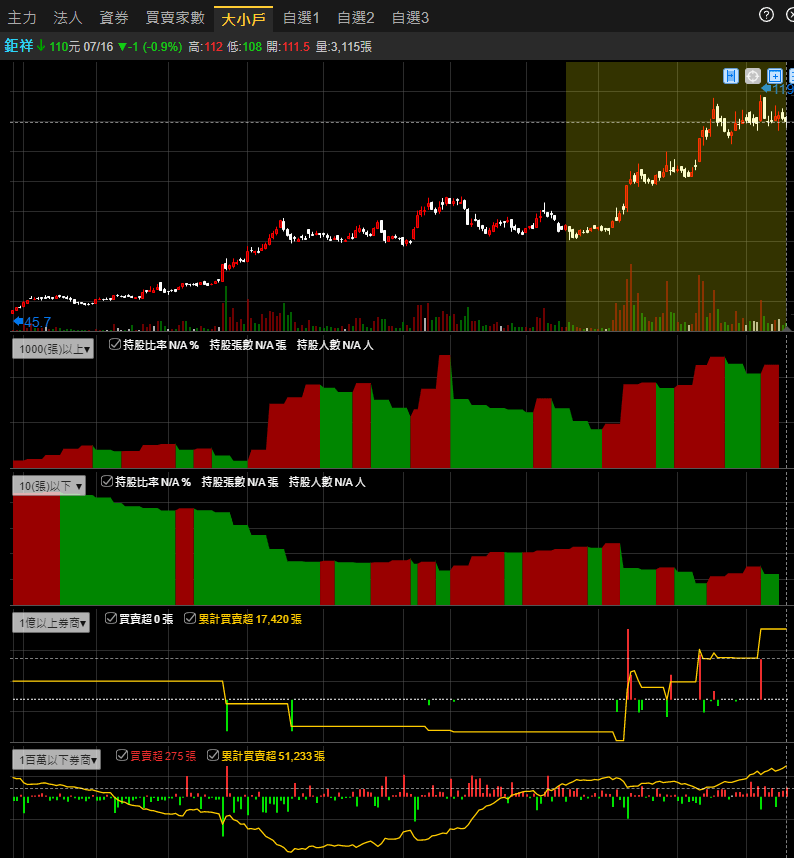Click the 07/16 date label
This screenshot has height=858, width=794.
point(98,47)
